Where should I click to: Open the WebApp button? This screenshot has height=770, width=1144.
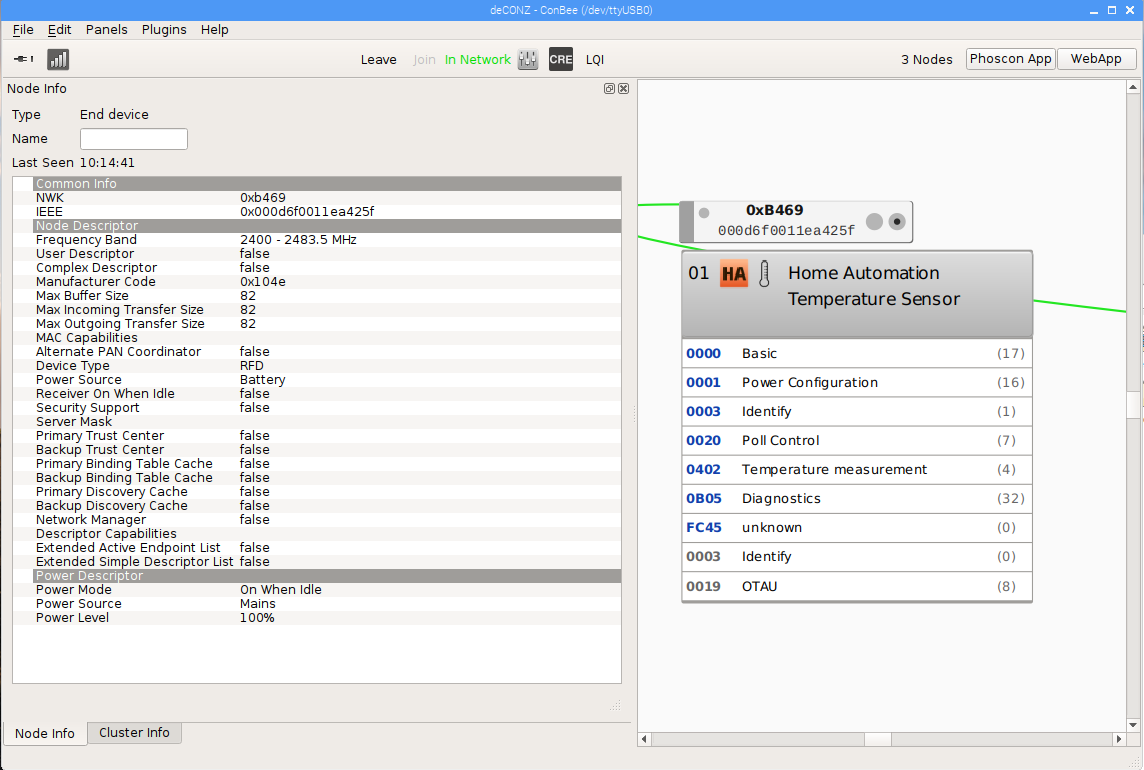(x=1096, y=59)
